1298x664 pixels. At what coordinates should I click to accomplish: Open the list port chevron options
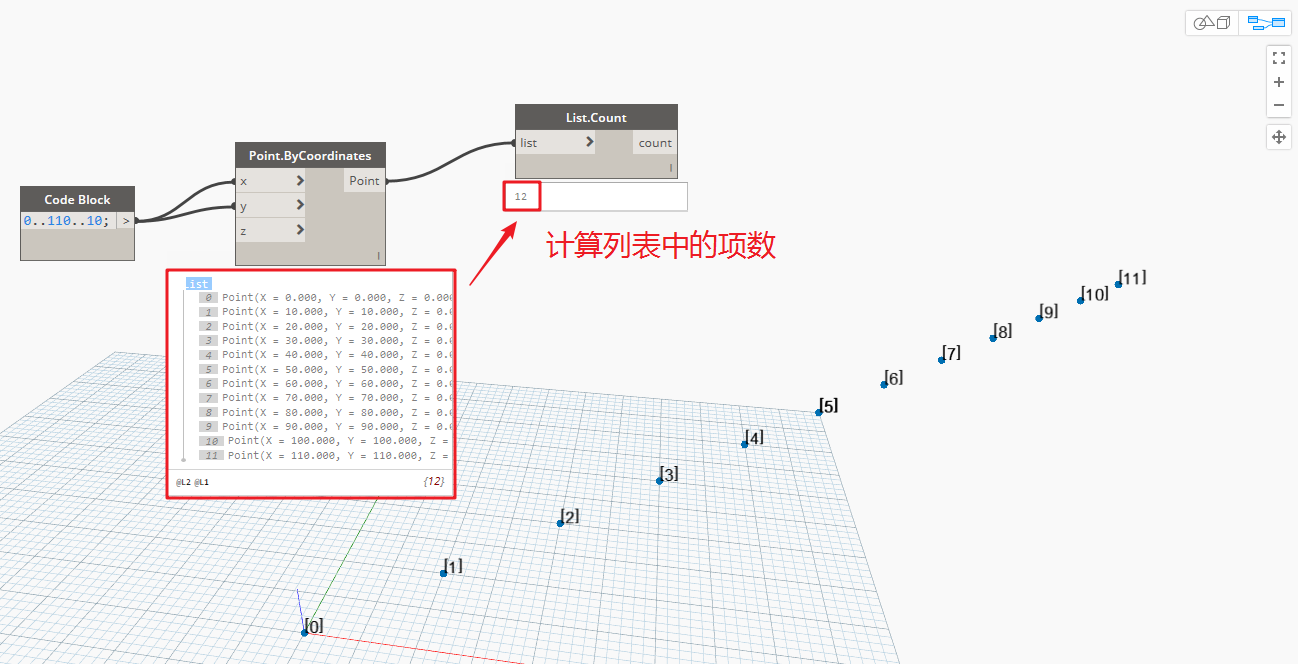point(590,142)
